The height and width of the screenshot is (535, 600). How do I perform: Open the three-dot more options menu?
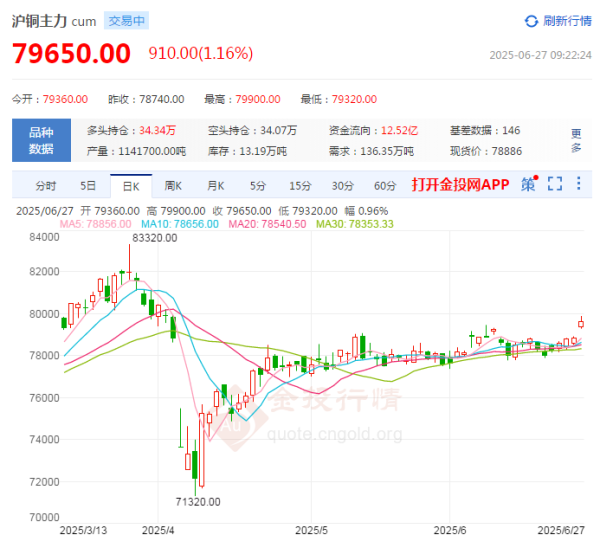point(579,183)
